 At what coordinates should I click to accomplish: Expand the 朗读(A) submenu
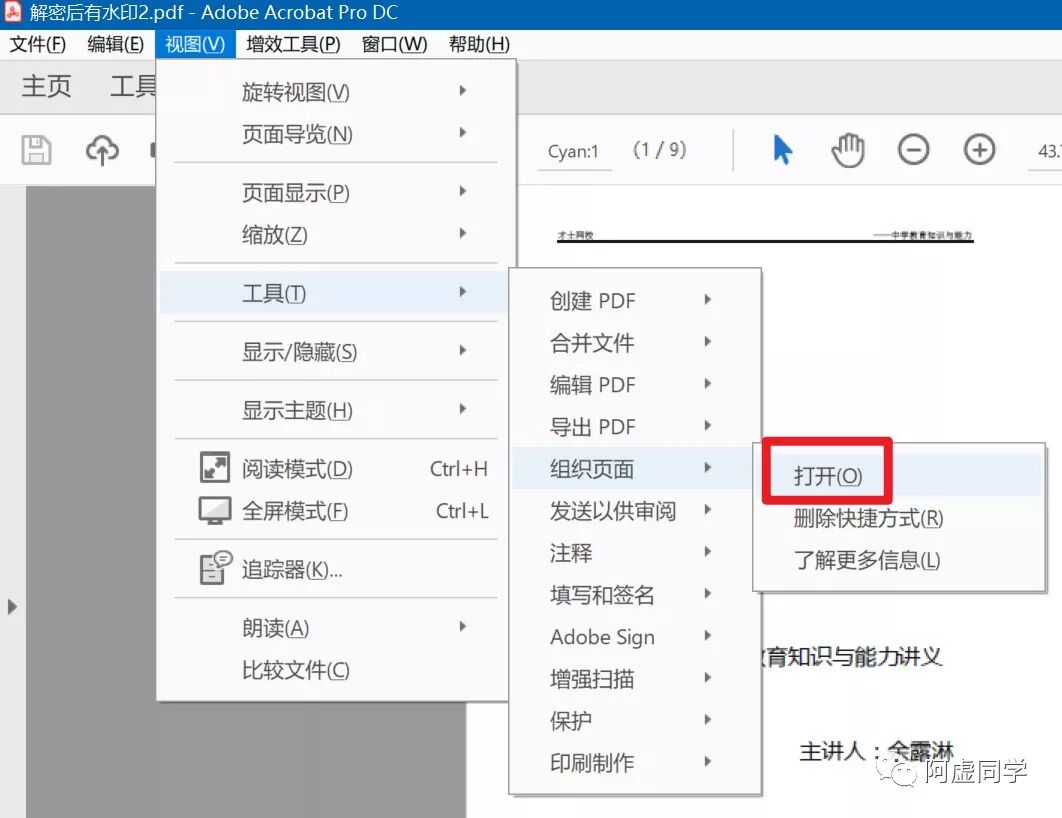[x=335, y=628]
